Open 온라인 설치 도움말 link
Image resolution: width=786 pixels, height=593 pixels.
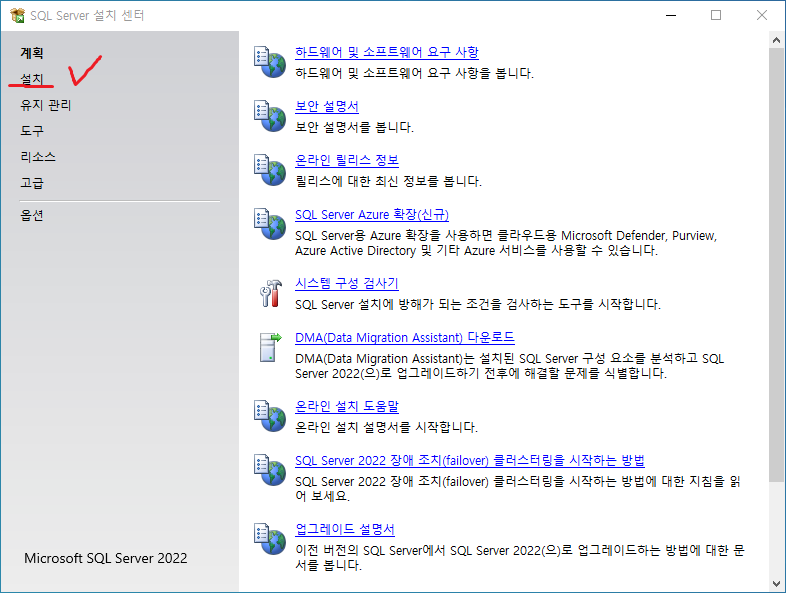coord(347,406)
